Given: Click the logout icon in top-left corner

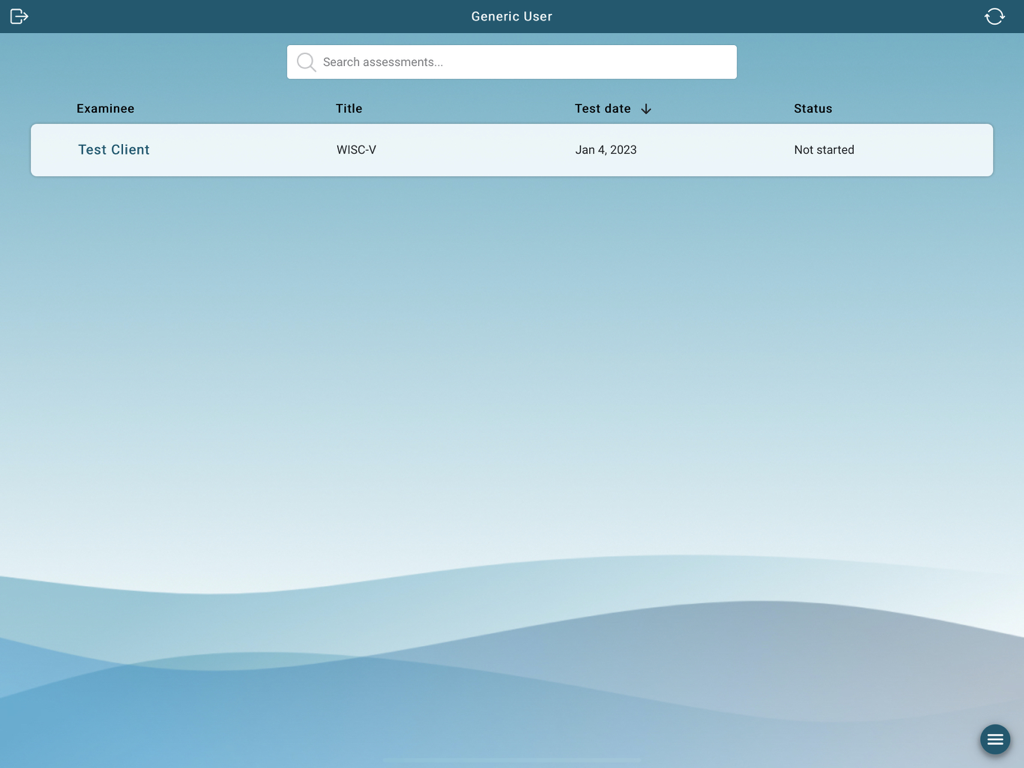Looking at the screenshot, I should (18, 16).
